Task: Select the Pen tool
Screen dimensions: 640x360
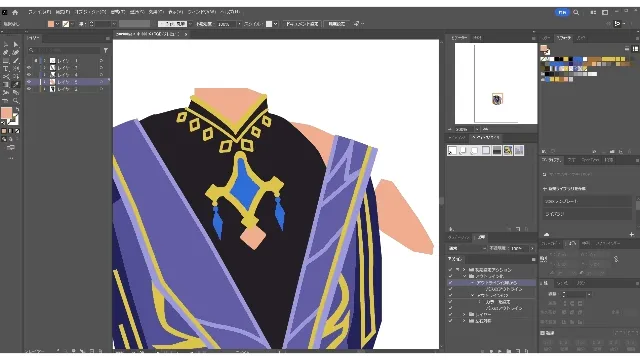Action: 6,52
